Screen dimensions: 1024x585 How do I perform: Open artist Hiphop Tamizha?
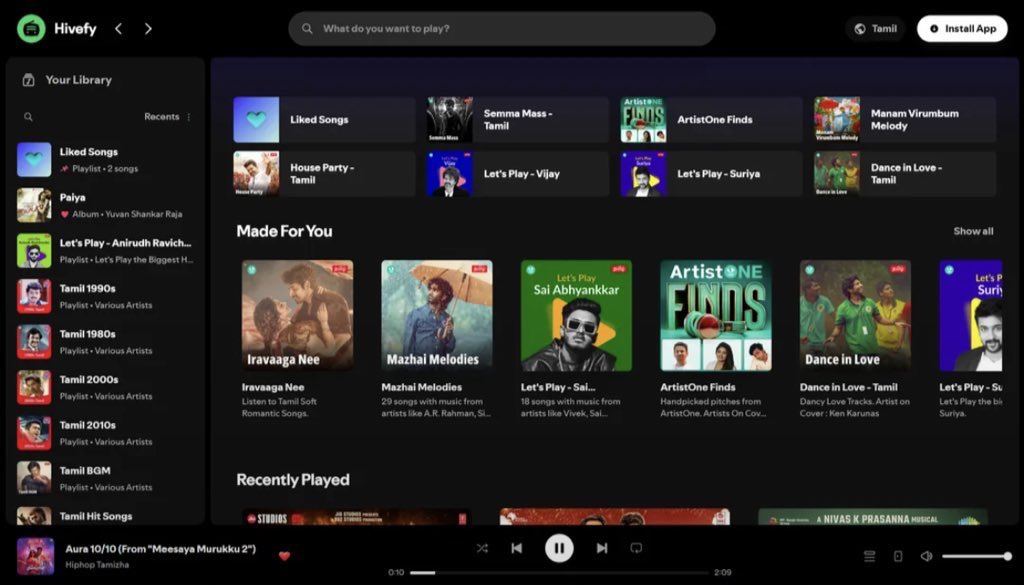(97, 565)
